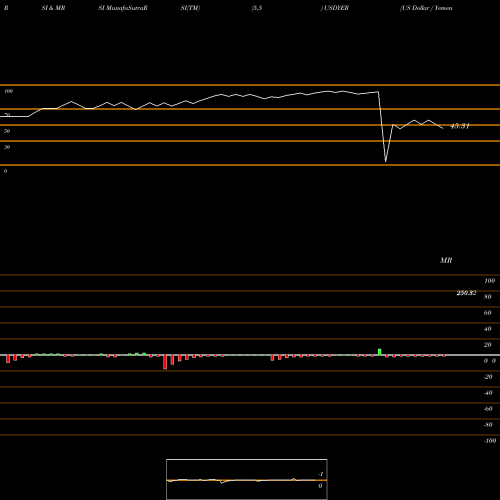The height and width of the screenshot is (500, 500).
Task: Click the sharp low point of the RSI line
Action: tap(386, 161)
